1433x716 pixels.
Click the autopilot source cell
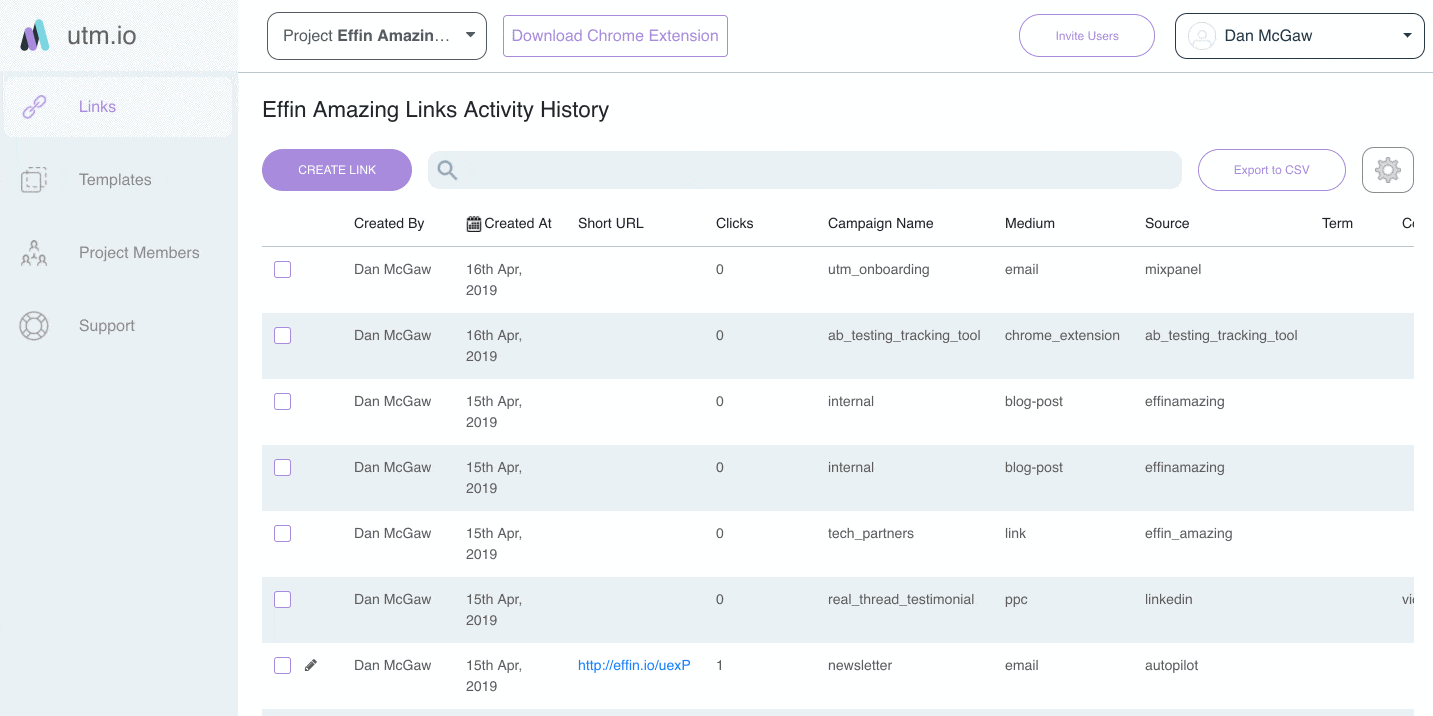[x=1172, y=665]
